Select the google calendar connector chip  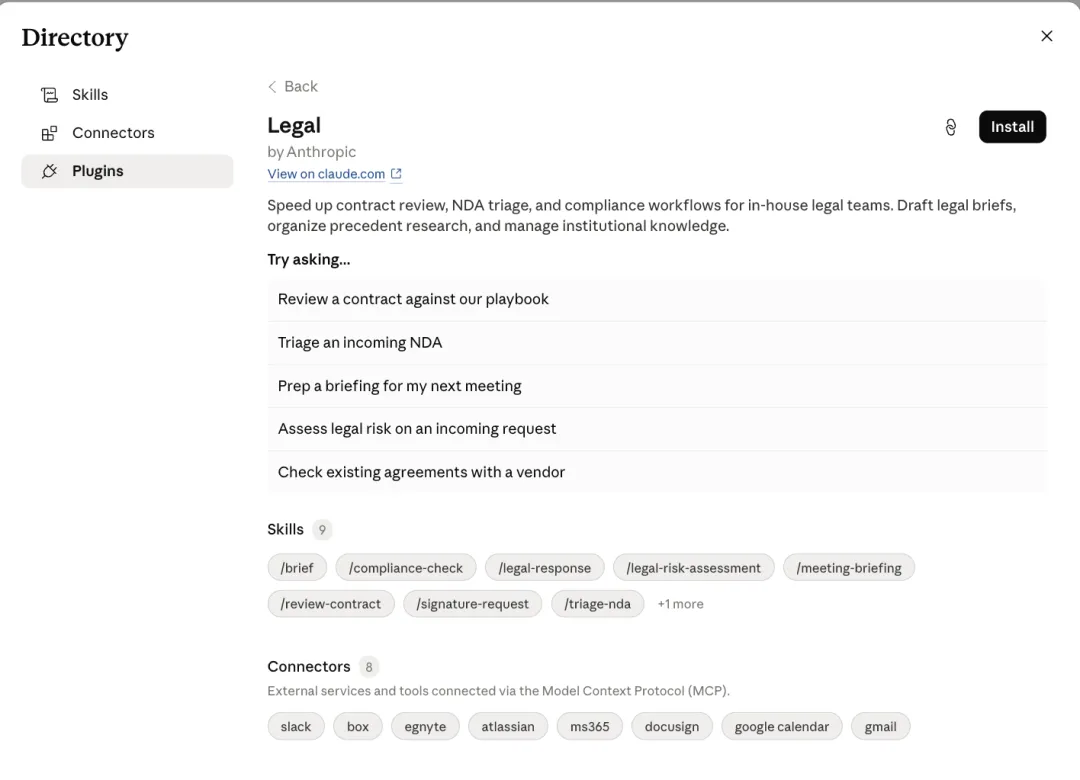[x=781, y=727]
